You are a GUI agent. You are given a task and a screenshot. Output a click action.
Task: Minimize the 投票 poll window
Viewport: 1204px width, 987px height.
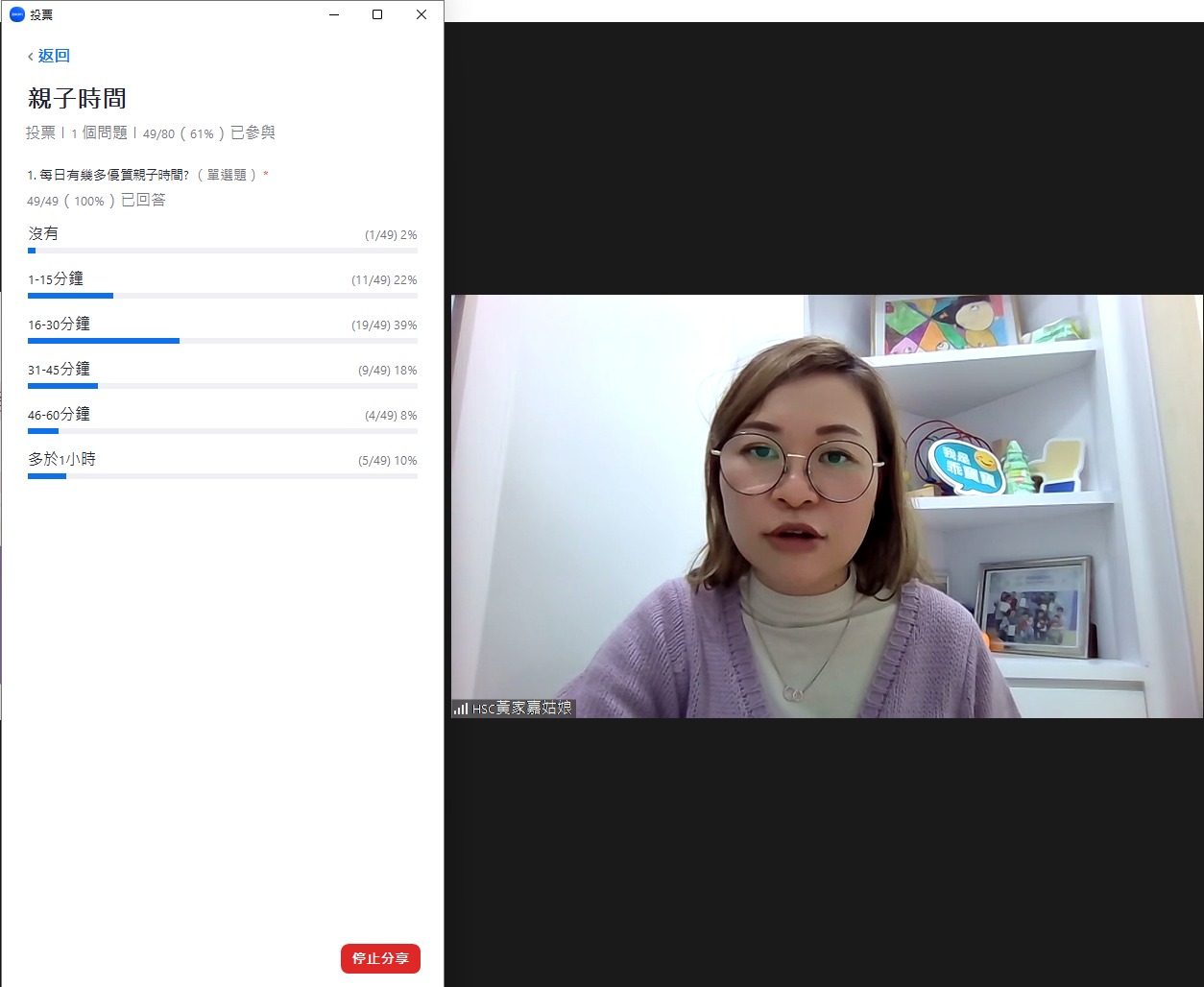(334, 14)
